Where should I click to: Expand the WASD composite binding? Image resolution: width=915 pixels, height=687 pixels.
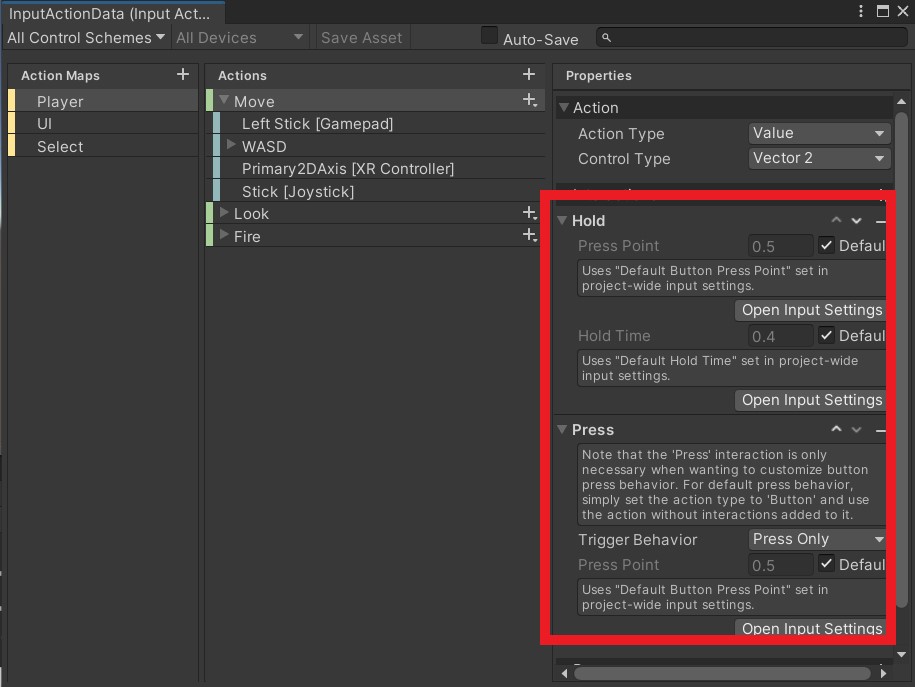(x=231, y=144)
